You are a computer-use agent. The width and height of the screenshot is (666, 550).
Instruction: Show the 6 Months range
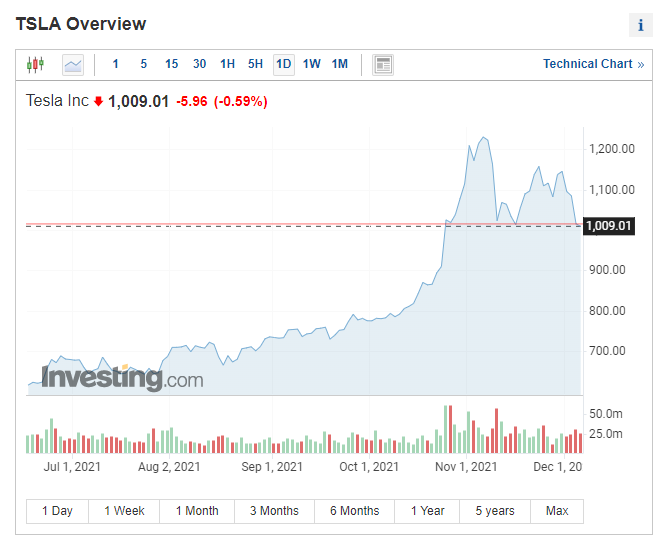(x=355, y=511)
